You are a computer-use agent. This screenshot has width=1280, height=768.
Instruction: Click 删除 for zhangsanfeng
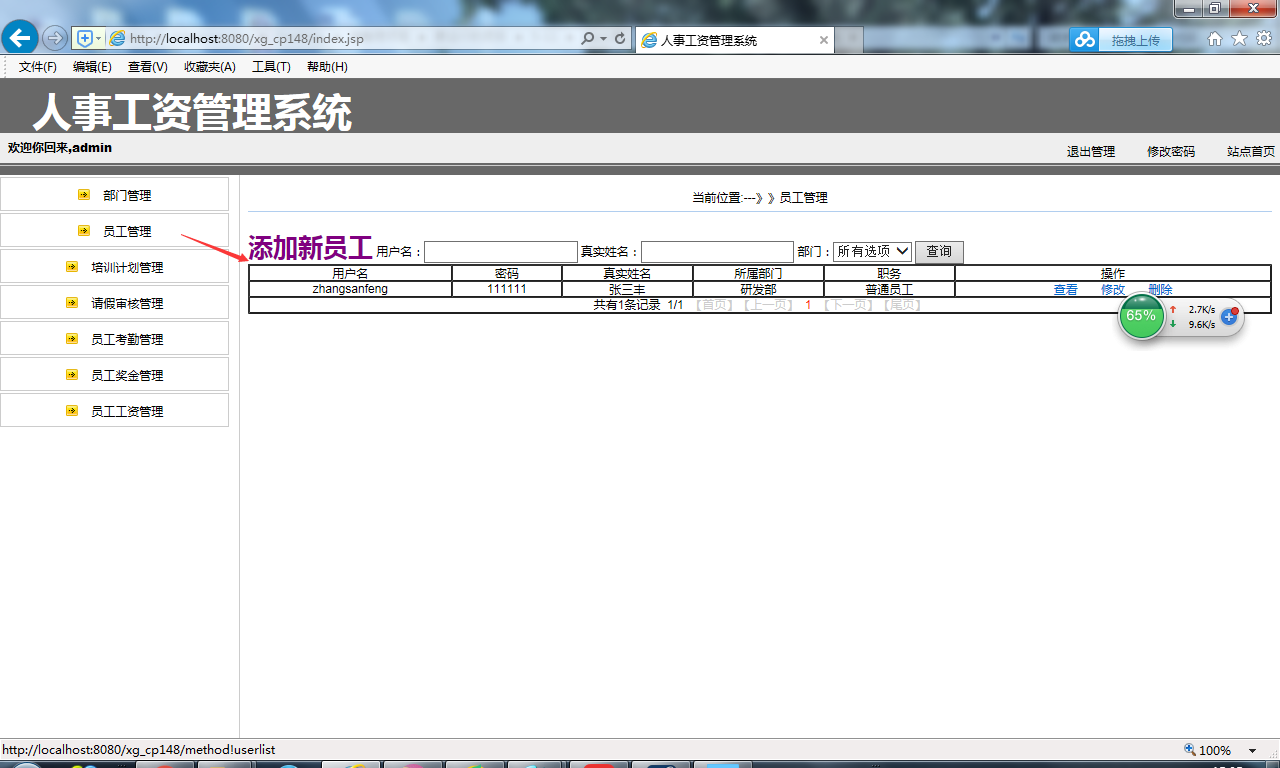click(x=1161, y=290)
